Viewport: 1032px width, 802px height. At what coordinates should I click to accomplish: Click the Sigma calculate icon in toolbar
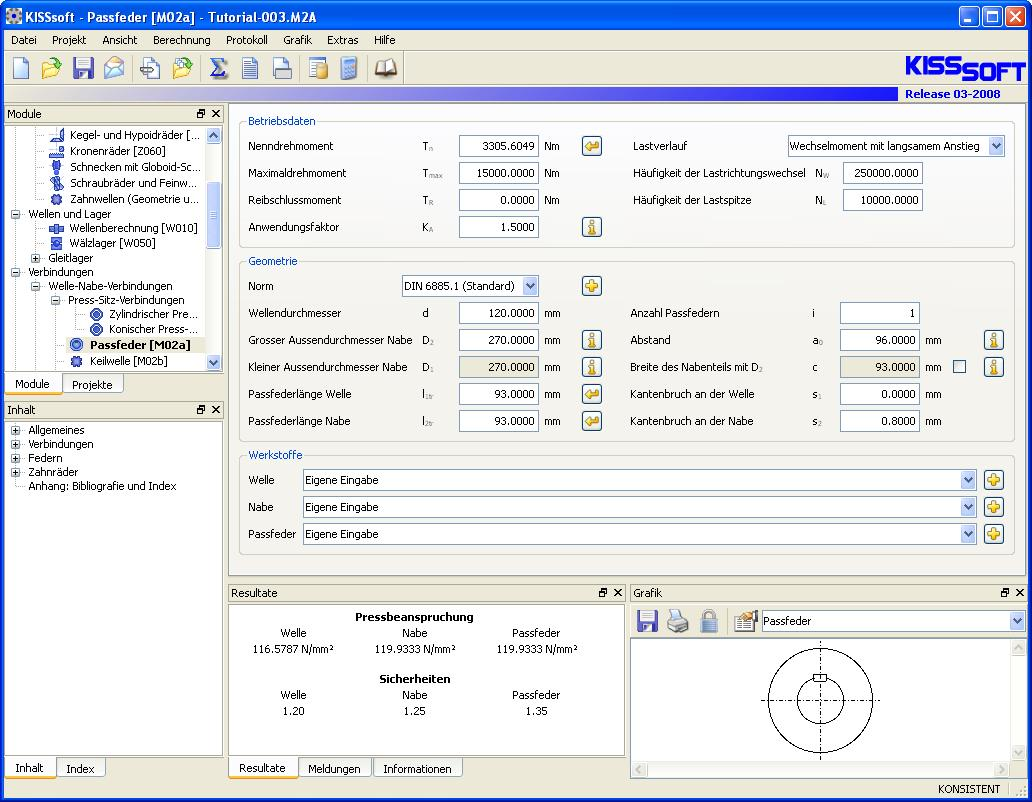coord(218,68)
